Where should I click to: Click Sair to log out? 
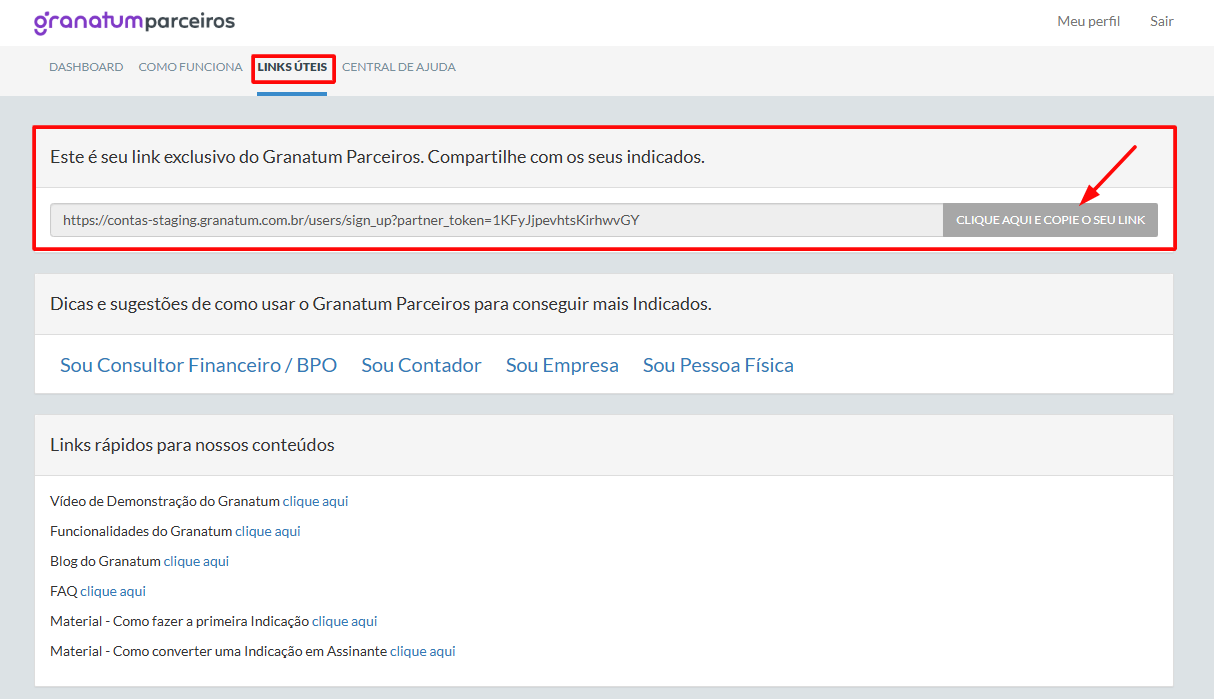pos(1161,21)
